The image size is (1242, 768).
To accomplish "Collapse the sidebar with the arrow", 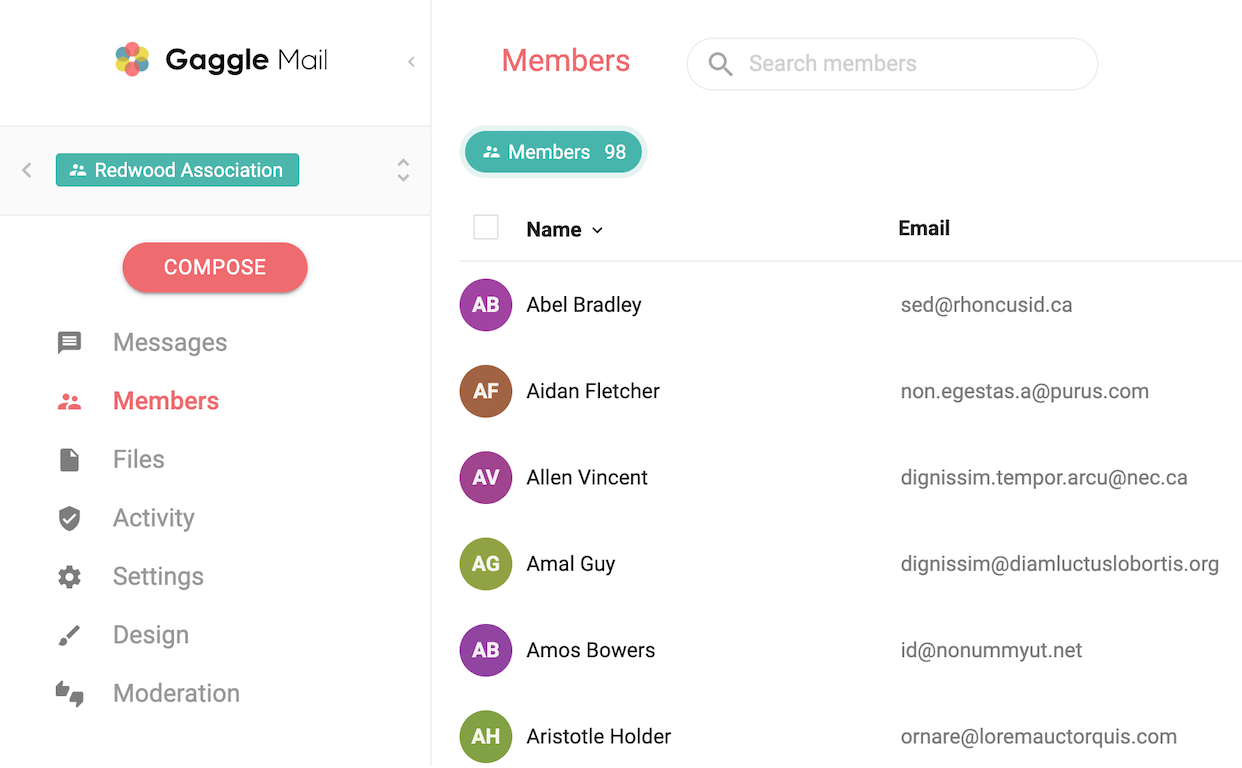I will click(x=411, y=62).
